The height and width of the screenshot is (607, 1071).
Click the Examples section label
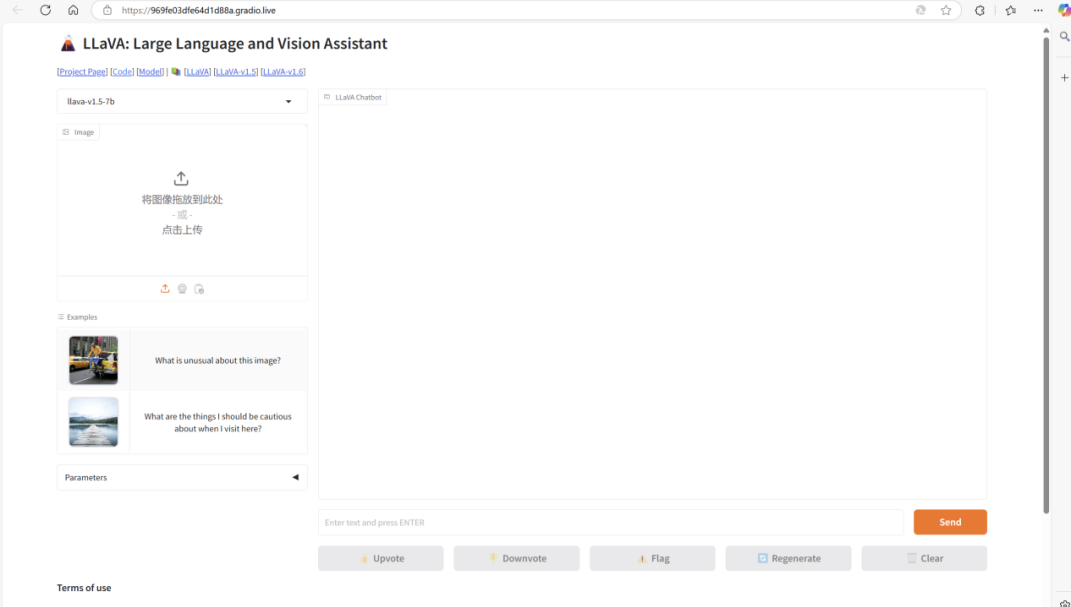point(78,317)
